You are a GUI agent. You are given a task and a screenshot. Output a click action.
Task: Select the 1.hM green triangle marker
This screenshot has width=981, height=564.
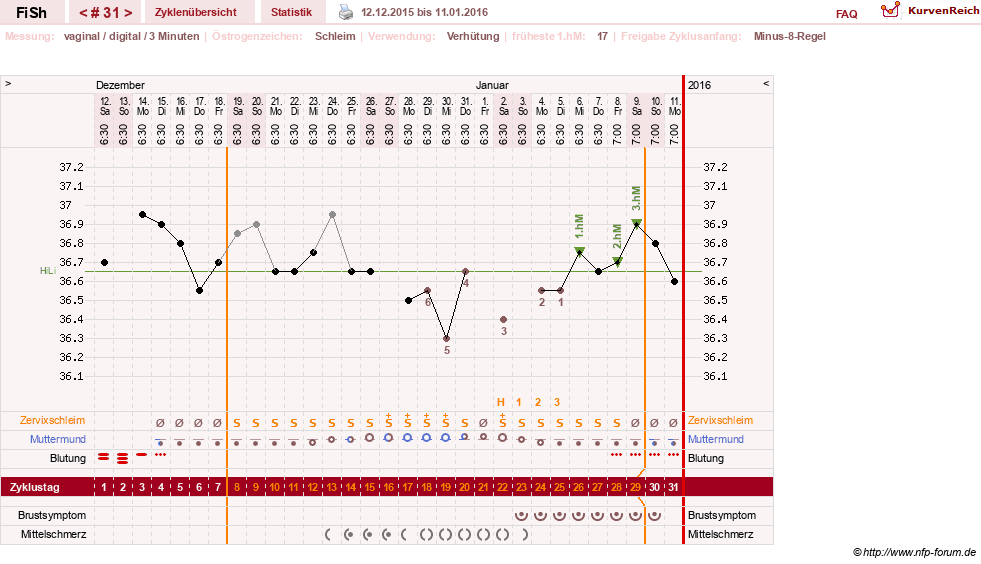coord(579,252)
